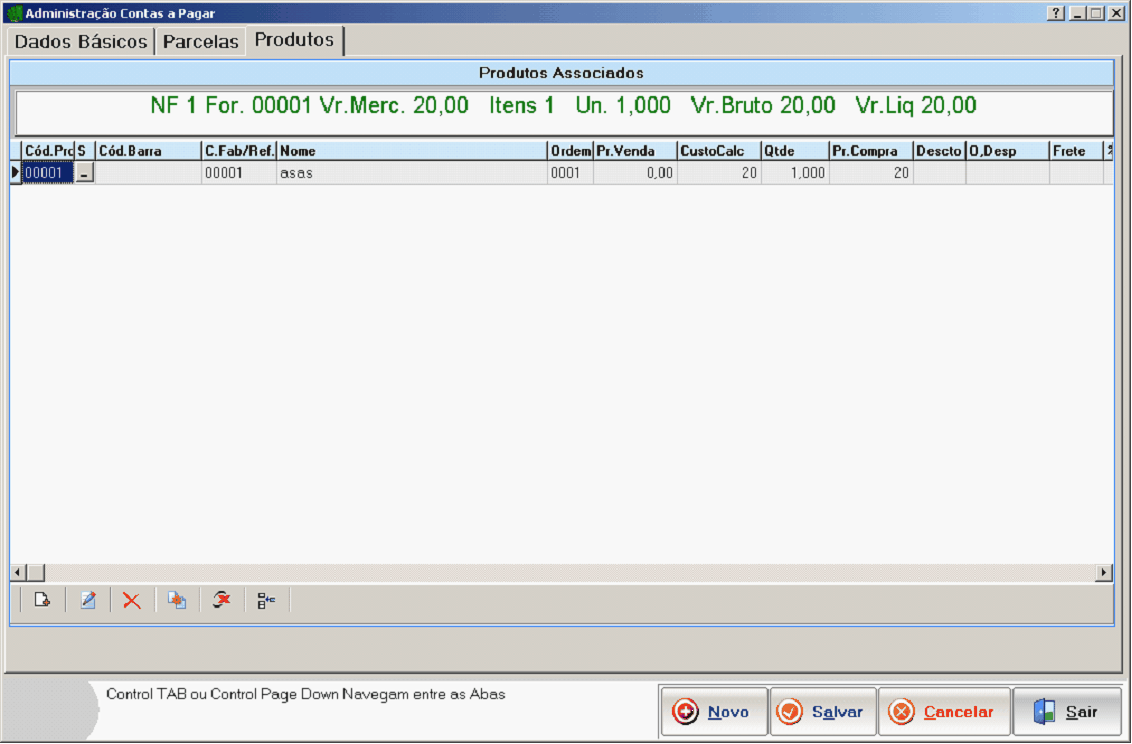Open the small lookup button in S column
This screenshot has width=1132, height=744.
[86, 174]
